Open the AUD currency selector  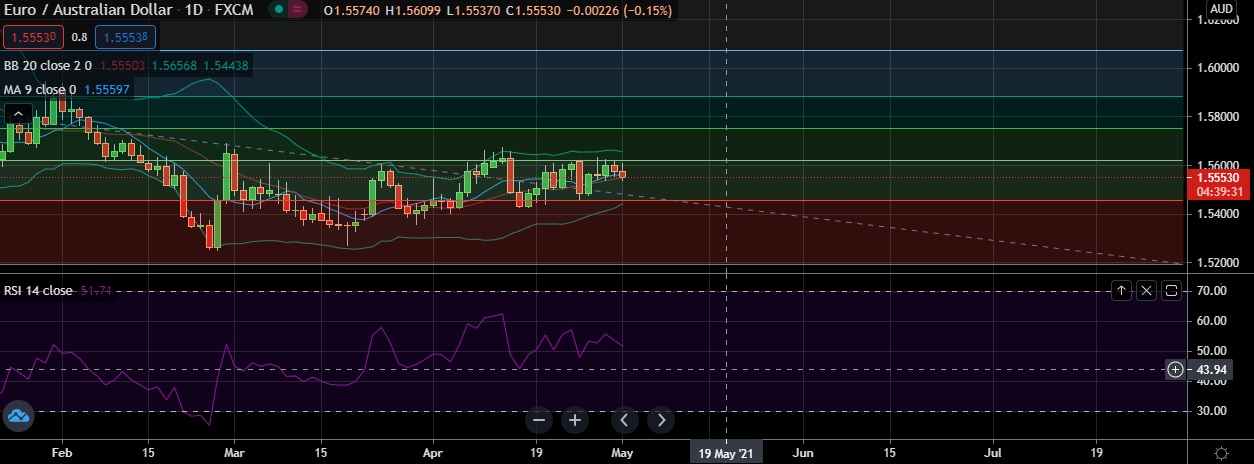[x=1221, y=9]
